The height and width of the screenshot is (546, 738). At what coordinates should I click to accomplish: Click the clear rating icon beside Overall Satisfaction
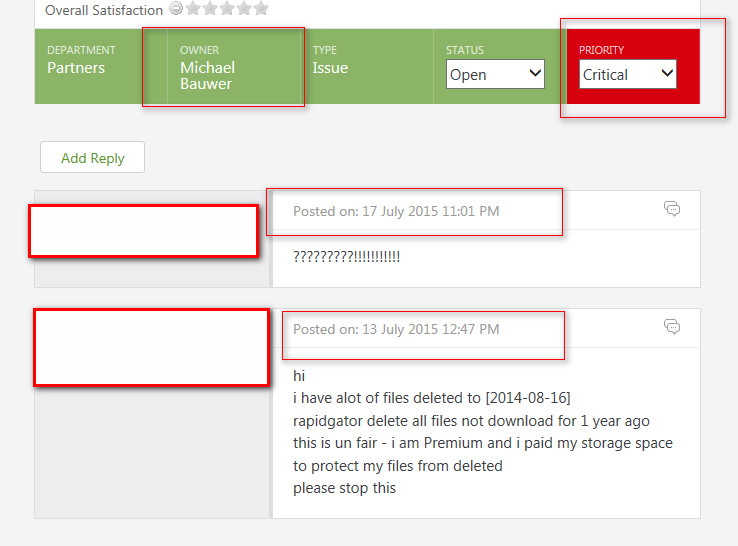(x=175, y=9)
